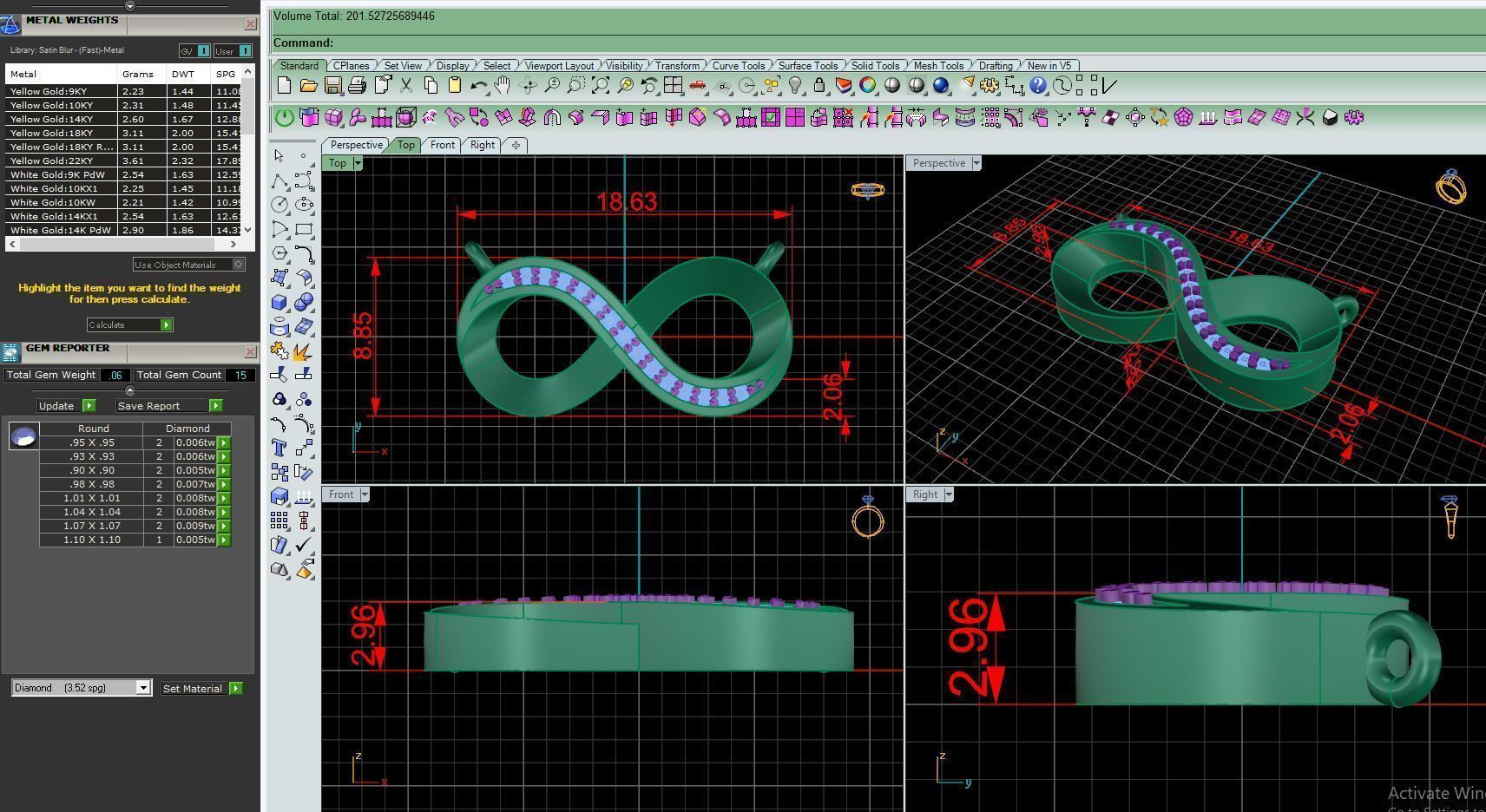Switch to the CPlanes toolbar tab
The width and height of the screenshot is (1486, 812).
coord(351,66)
